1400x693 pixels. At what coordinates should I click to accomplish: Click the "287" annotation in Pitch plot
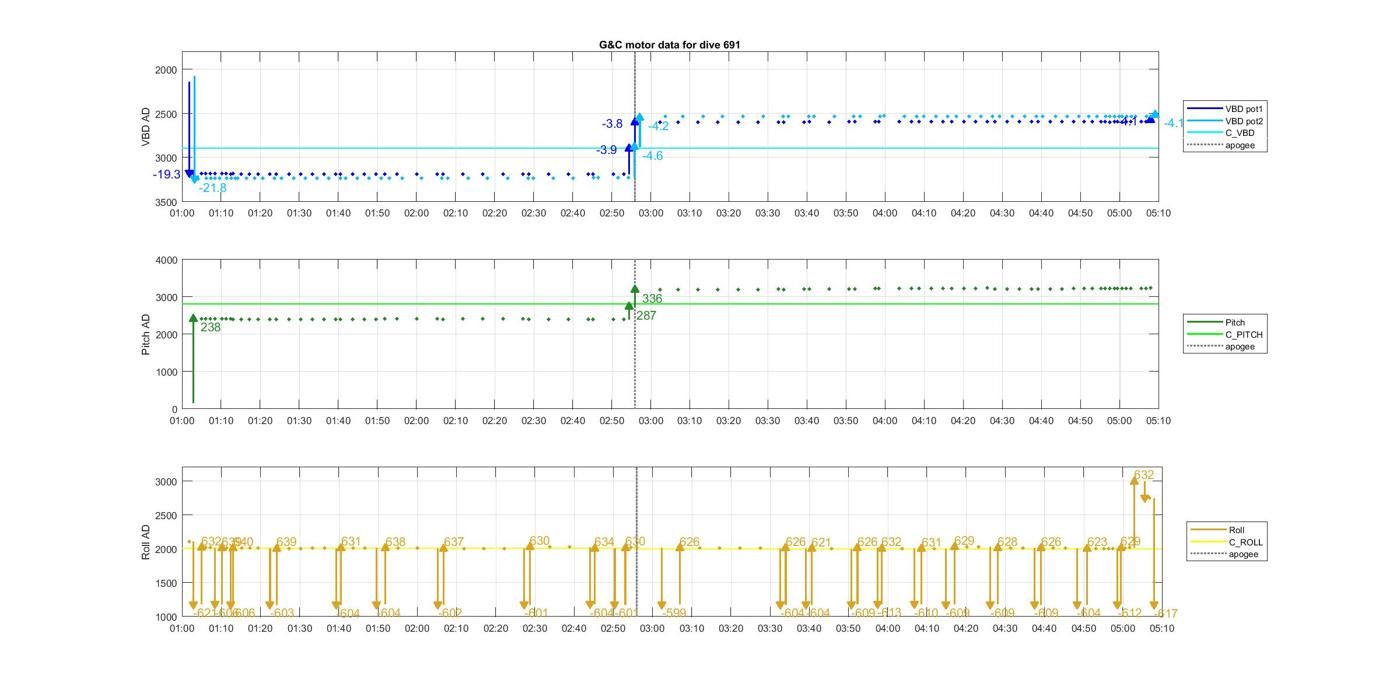646,316
